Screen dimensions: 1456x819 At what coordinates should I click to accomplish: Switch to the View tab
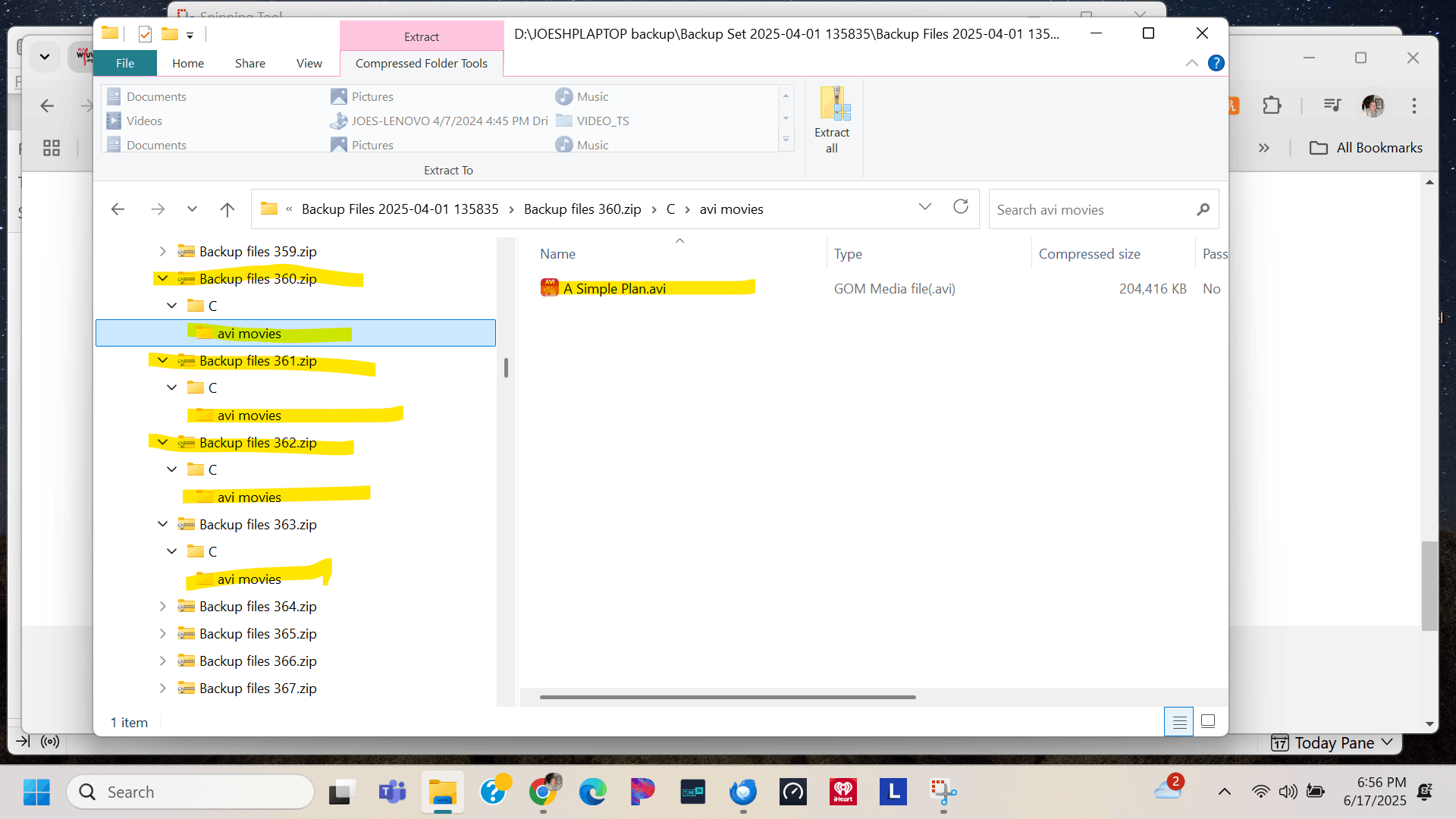[x=309, y=63]
